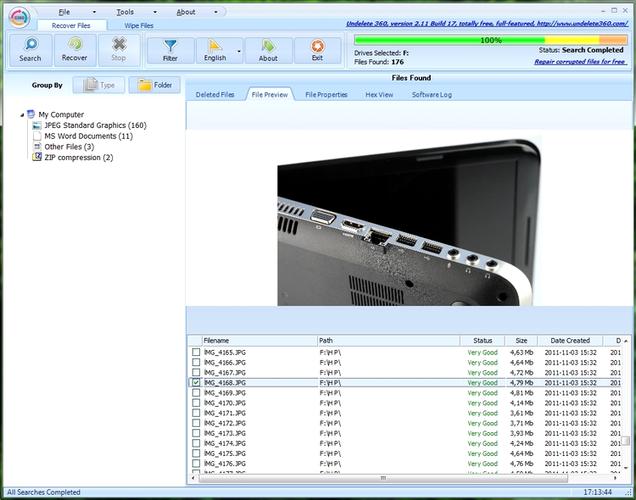This screenshot has height=500, width=636.
Task: Check the IMG_4165.JPG checkbox
Action: 196,352
